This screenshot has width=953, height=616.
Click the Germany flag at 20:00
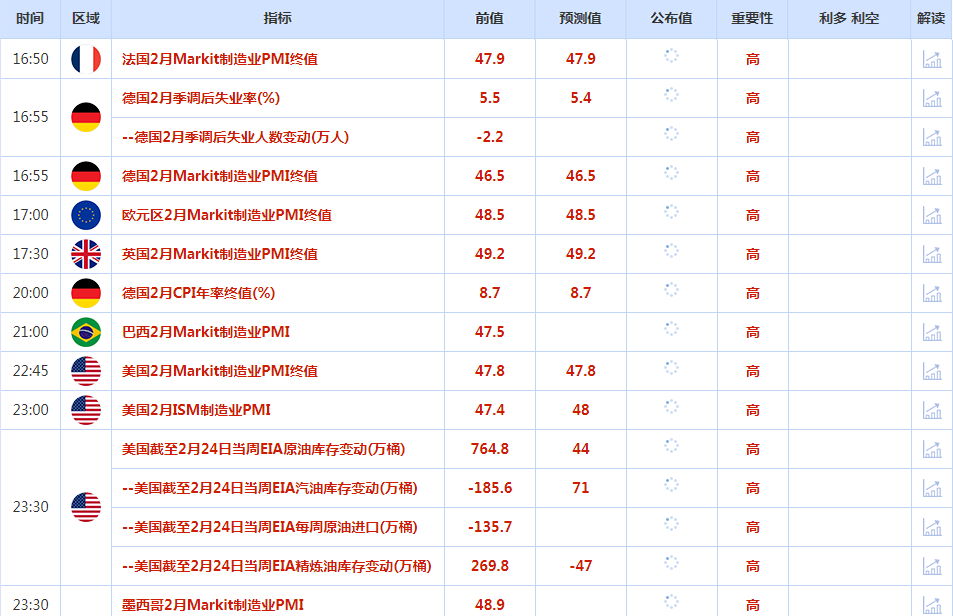pyautogui.click(x=86, y=293)
